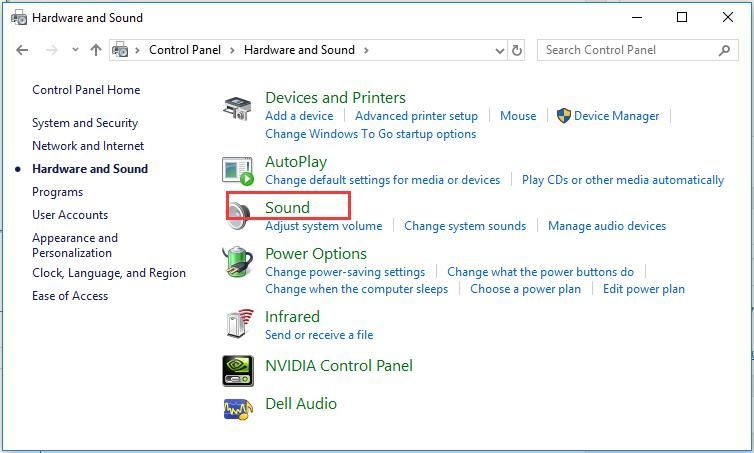Open the Devices and Printers icon
The height and width of the screenshot is (453, 754).
(x=237, y=108)
